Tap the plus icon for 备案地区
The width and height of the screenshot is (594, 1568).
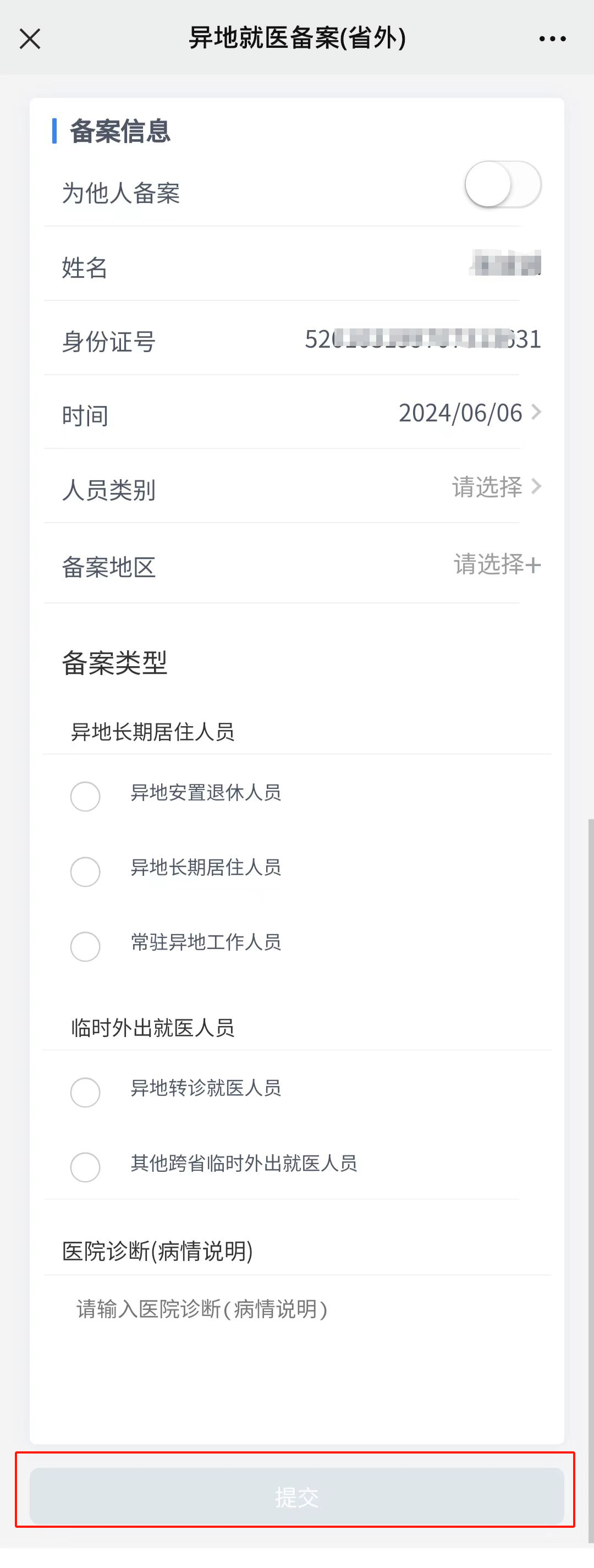(x=533, y=565)
